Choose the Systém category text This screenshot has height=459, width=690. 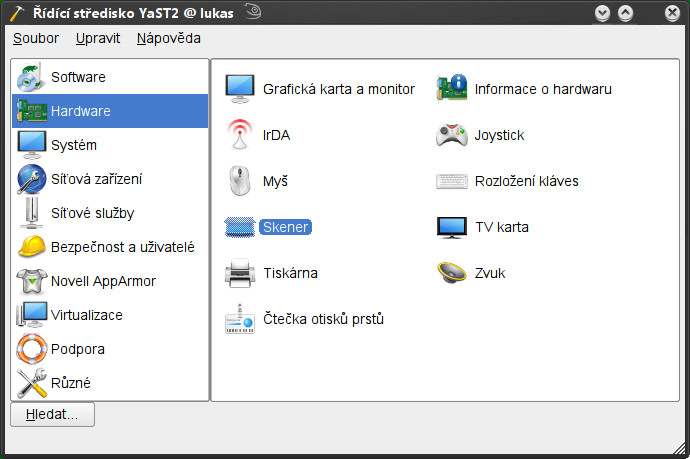click(74, 145)
